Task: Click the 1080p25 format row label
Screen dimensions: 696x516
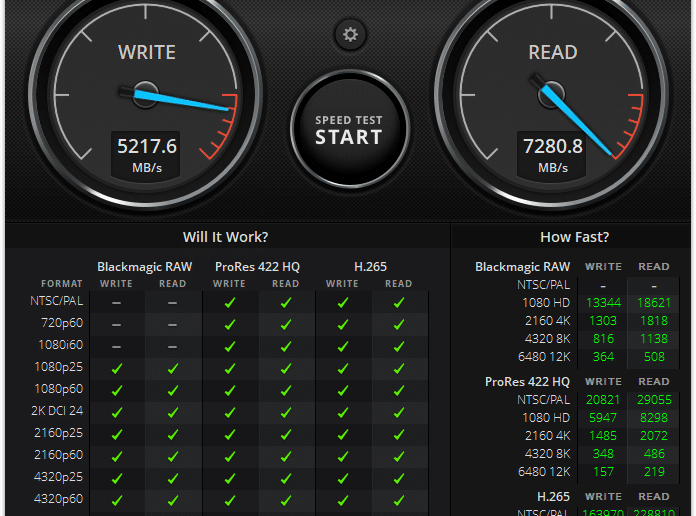Action: [59, 367]
